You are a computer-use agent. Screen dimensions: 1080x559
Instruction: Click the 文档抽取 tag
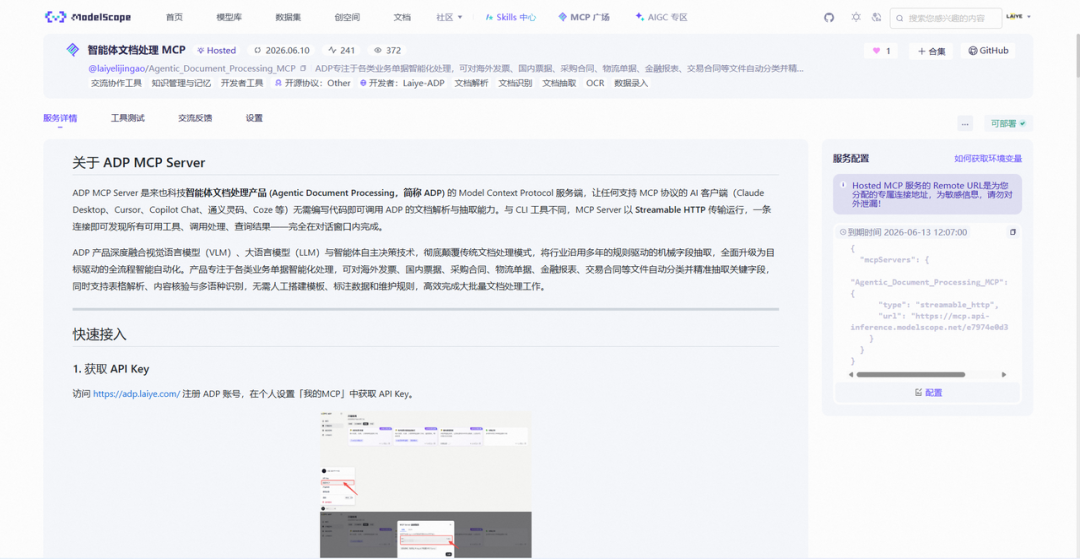[x=559, y=83]
